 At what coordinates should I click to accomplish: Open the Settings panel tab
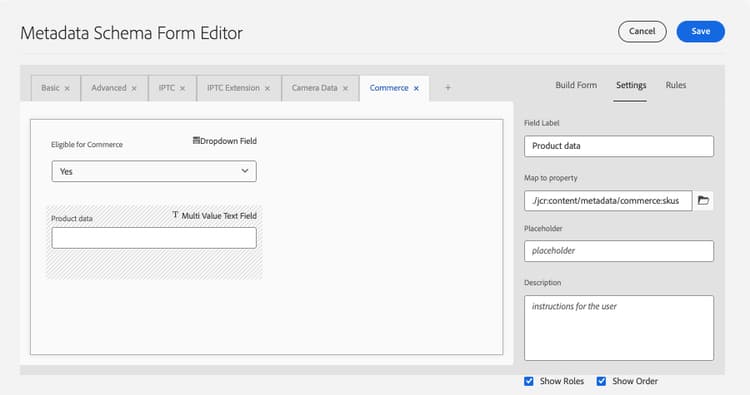click(x=631, y=85)
